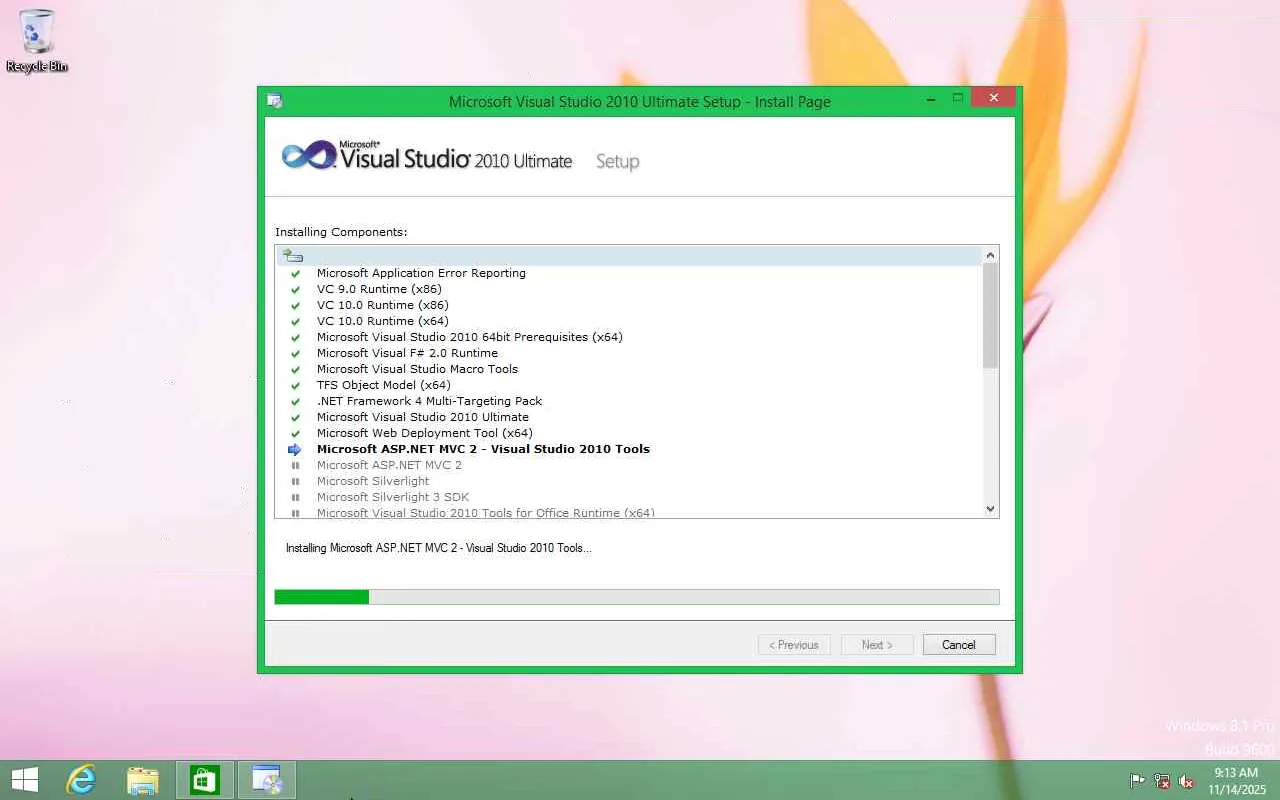This screenshot has height=800, width=1280.
Task: Open the Windows Start button
Action: click(25, 780)
